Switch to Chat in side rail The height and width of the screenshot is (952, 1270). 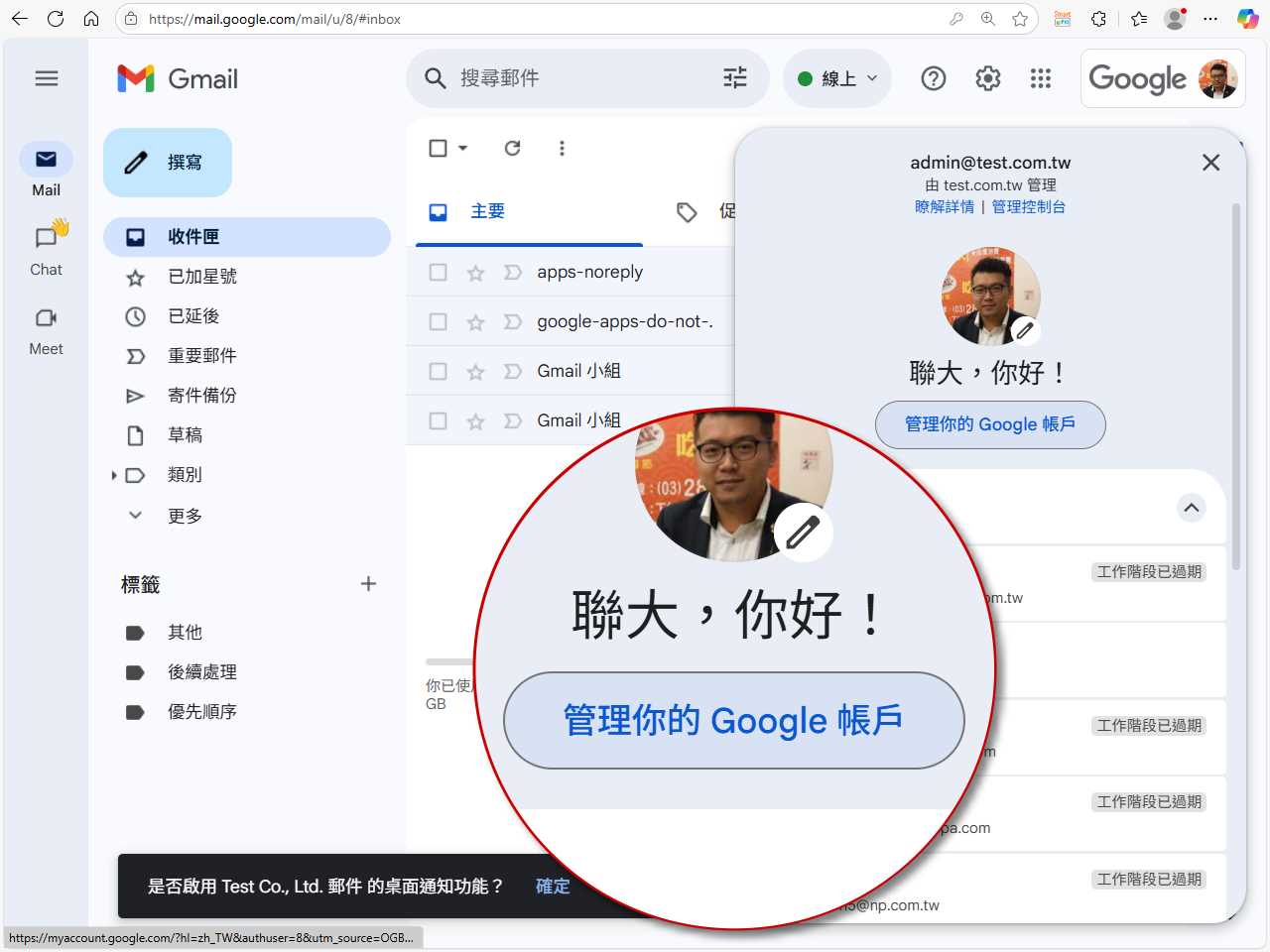[47, 249]
